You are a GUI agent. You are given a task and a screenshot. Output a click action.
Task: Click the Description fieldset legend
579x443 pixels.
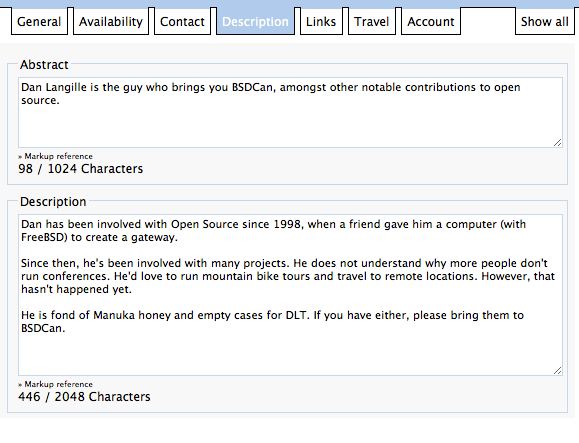53,202
